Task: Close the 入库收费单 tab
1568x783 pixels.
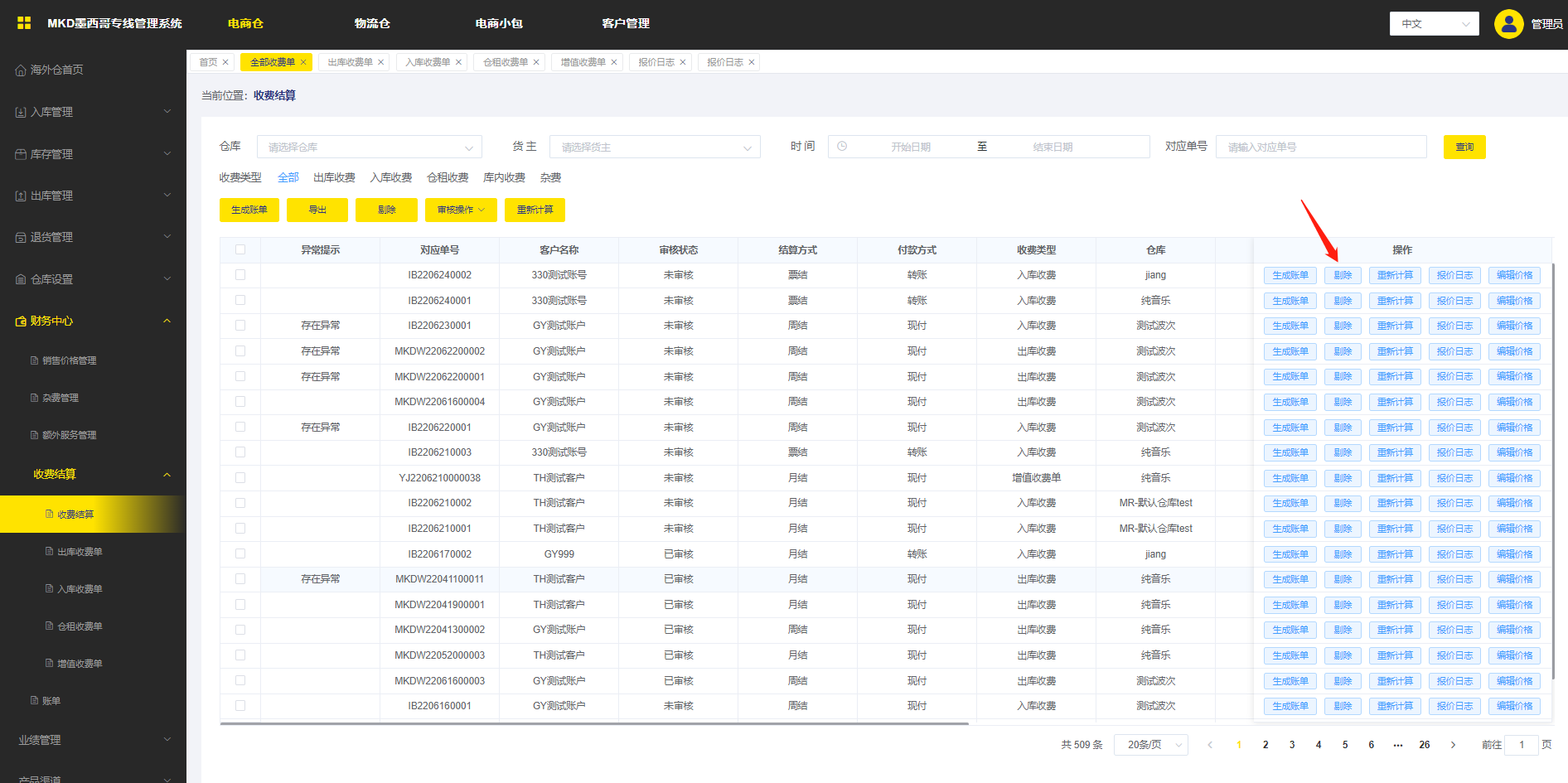Action: click(458, 62)
